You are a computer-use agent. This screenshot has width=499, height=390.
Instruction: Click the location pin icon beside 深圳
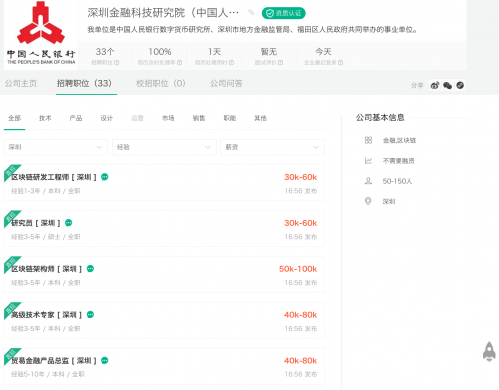point(368,201)
